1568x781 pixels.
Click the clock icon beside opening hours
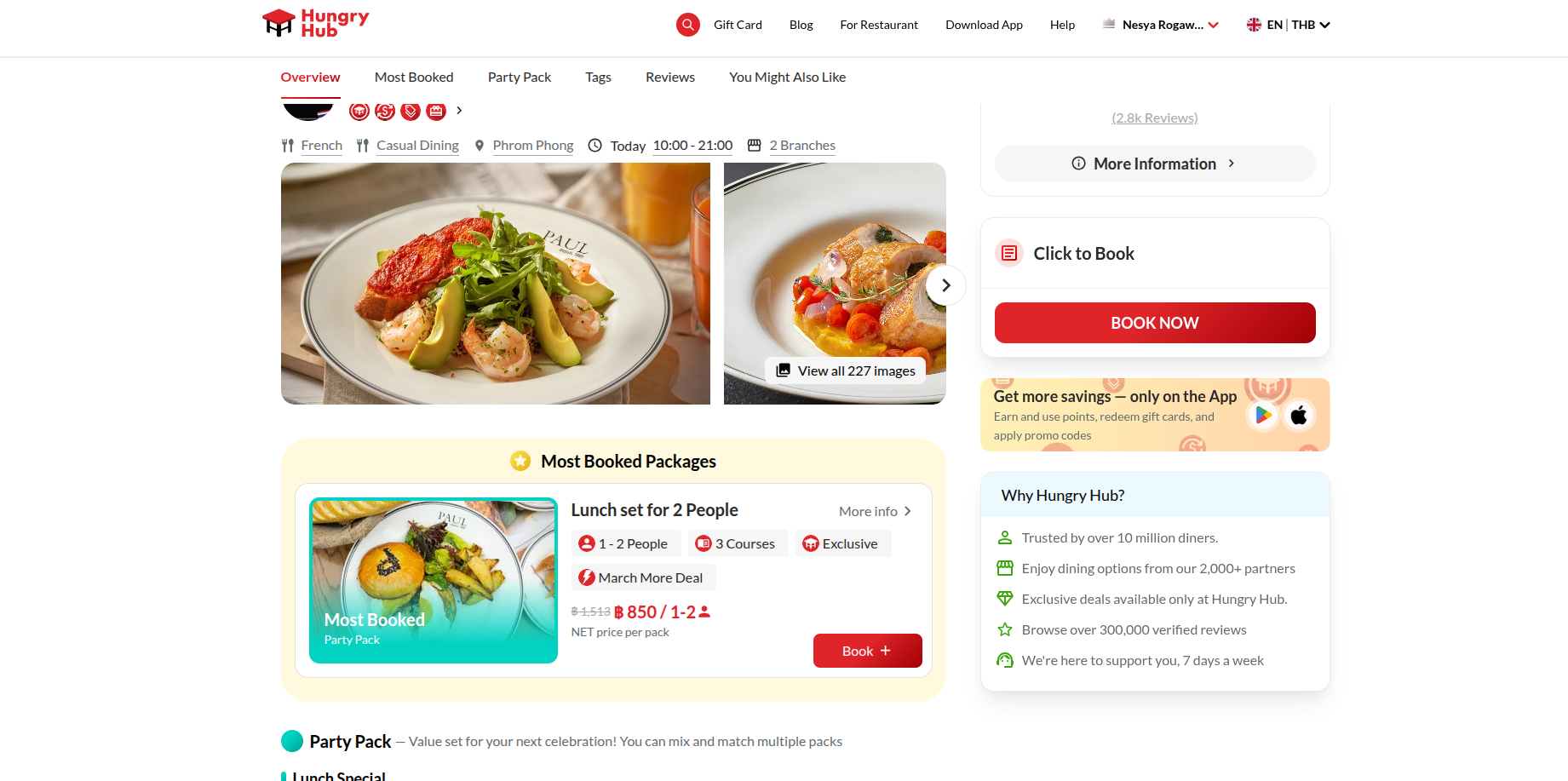pos(595,146)
